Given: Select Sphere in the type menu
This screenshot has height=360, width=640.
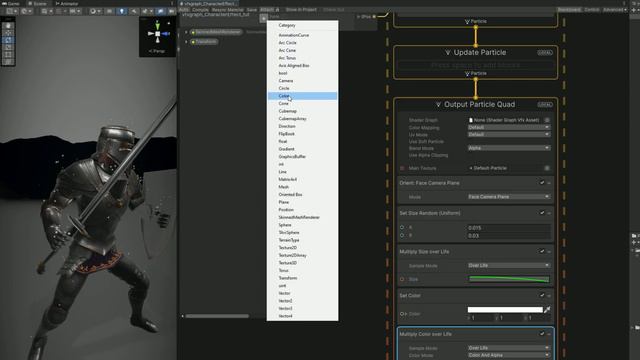Looking at the screenshot, I should click(302, 225).
